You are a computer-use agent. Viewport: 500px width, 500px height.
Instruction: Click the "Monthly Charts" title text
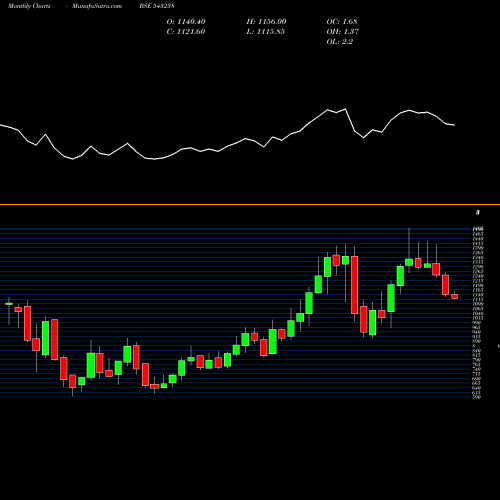(29, 6)
